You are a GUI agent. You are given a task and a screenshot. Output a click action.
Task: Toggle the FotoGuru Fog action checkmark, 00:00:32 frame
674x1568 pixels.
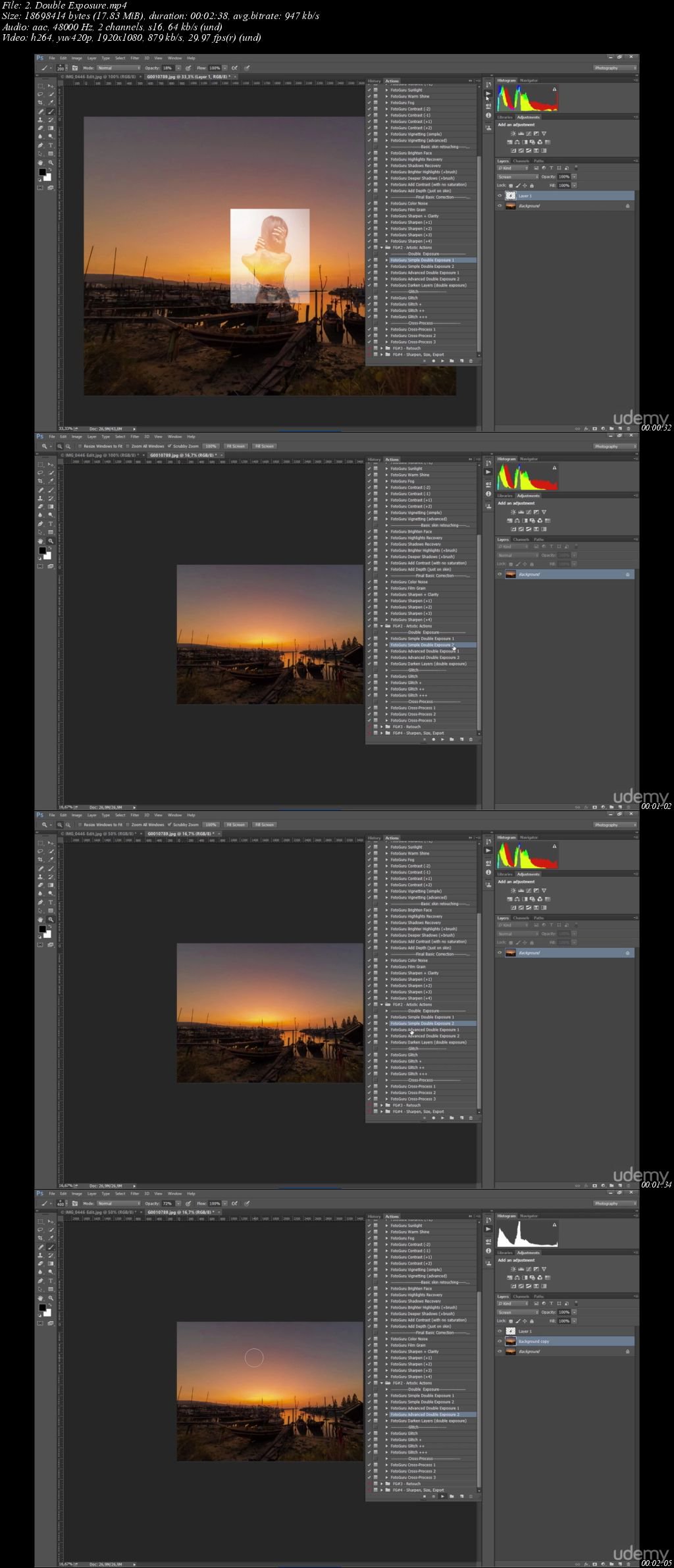click(x=369, y=103)
